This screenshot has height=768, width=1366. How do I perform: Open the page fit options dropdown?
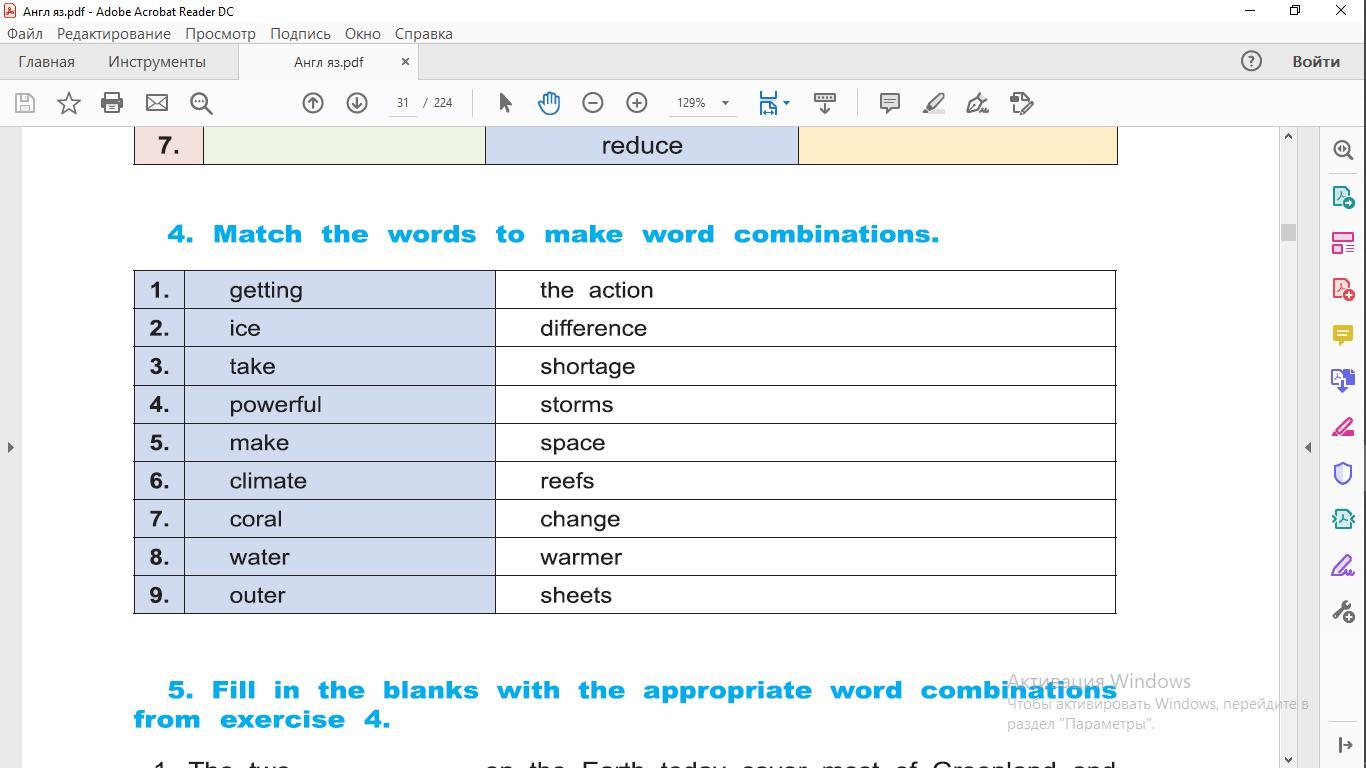(x=786, y=103)
